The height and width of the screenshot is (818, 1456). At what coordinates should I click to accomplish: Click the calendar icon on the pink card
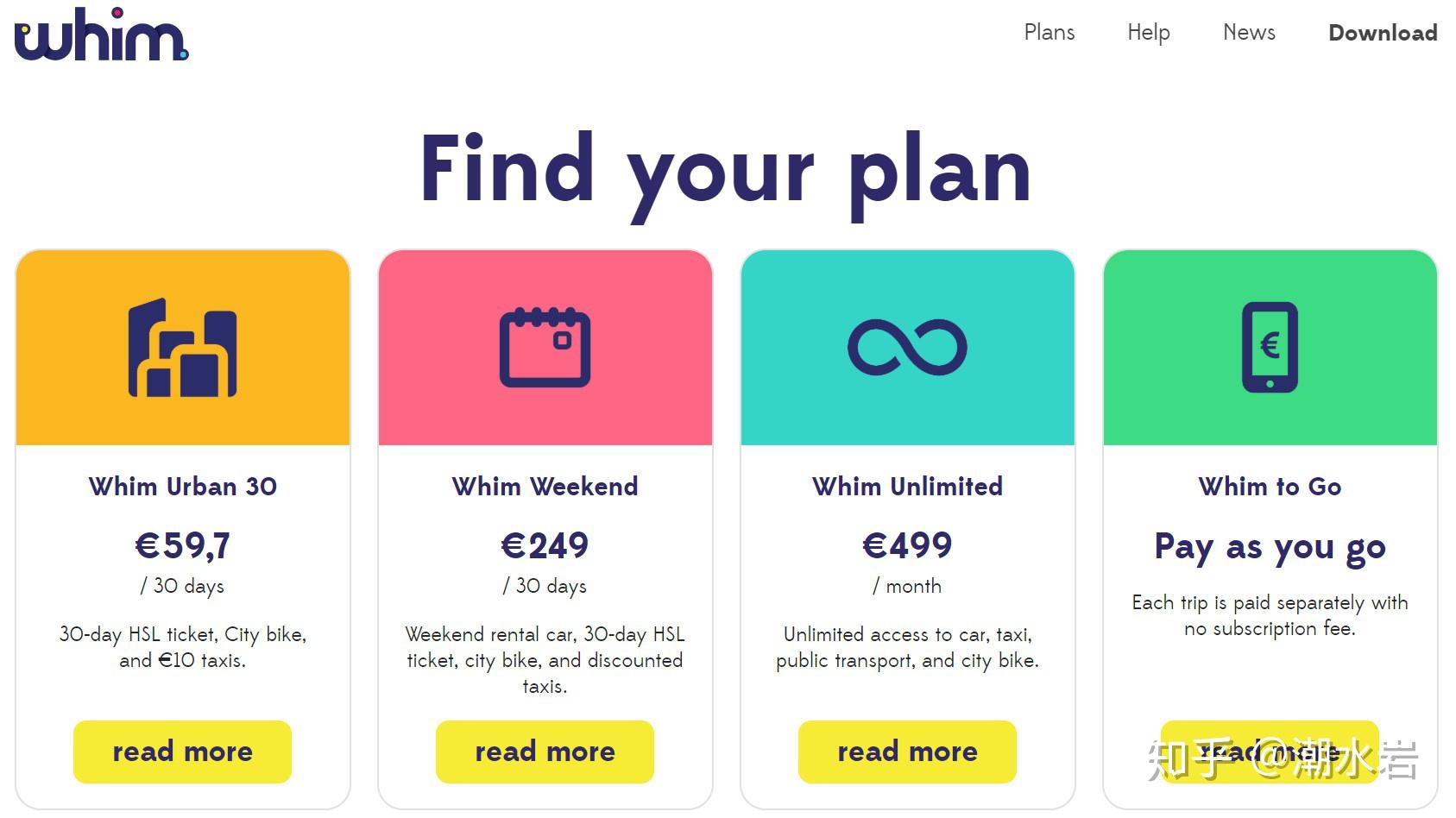coord(545,347)
